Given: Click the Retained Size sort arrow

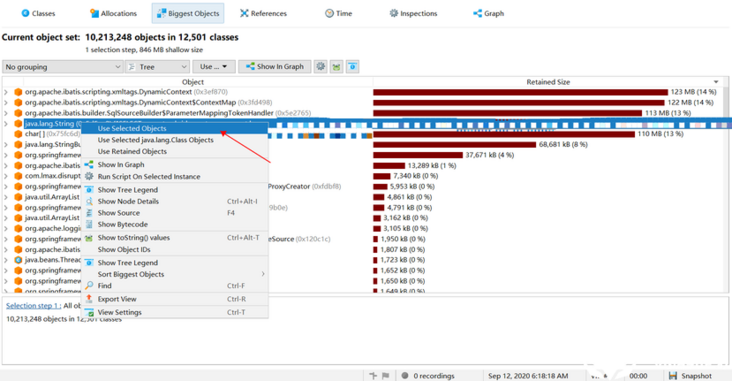Looking at the screenshot, I should 716,82.
